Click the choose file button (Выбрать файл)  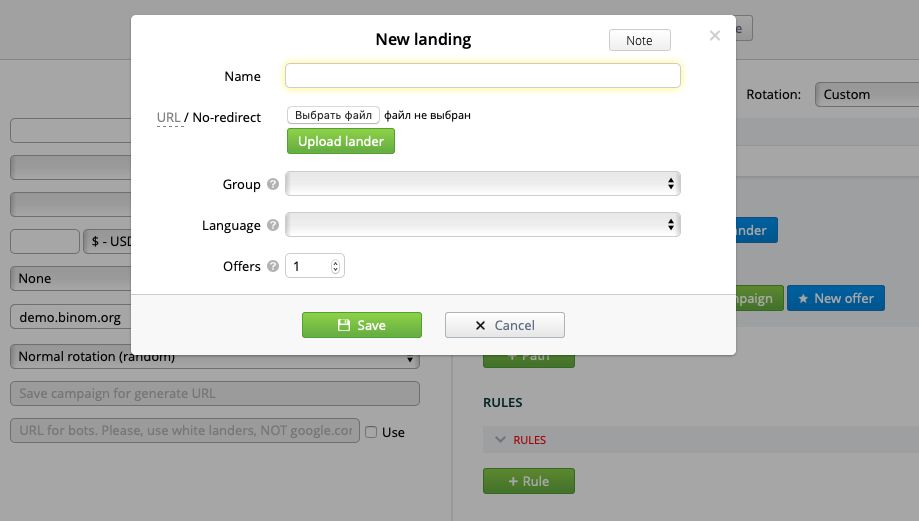(333, 115)
